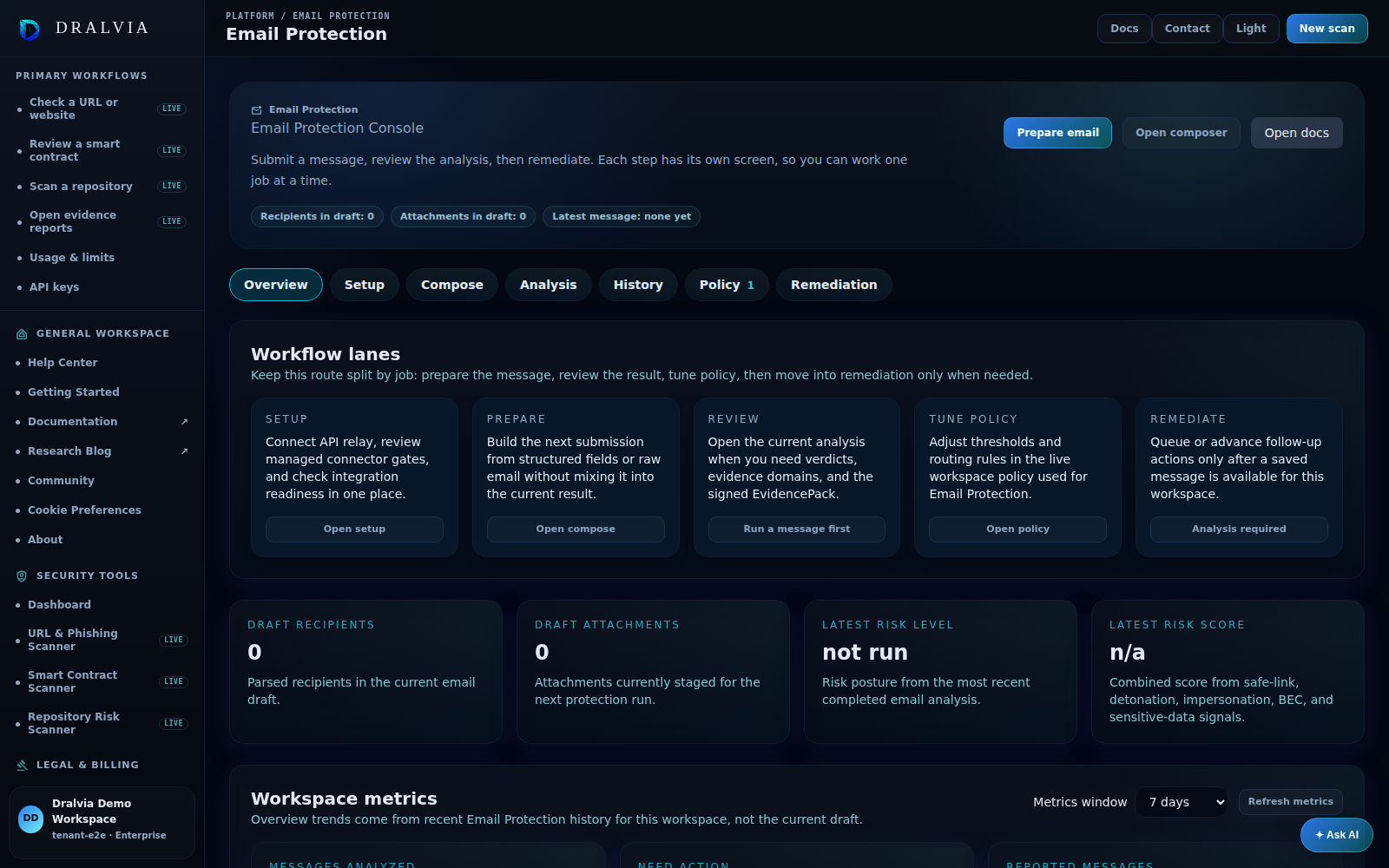Screen dimensions: 1389x868
Task: Open Repository Risk Scanner
Action: (102, 723)
